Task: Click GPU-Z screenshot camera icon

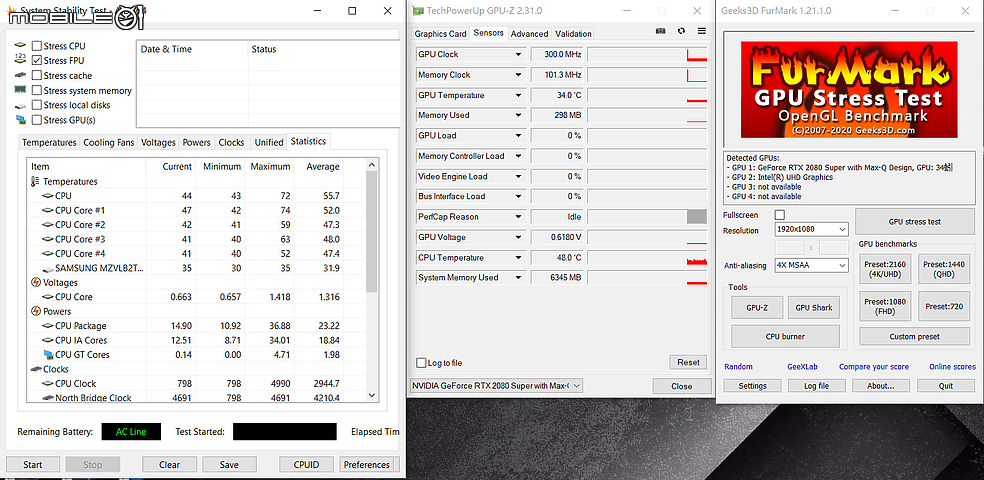Action: pyautogui.click(x=660, y=31)
